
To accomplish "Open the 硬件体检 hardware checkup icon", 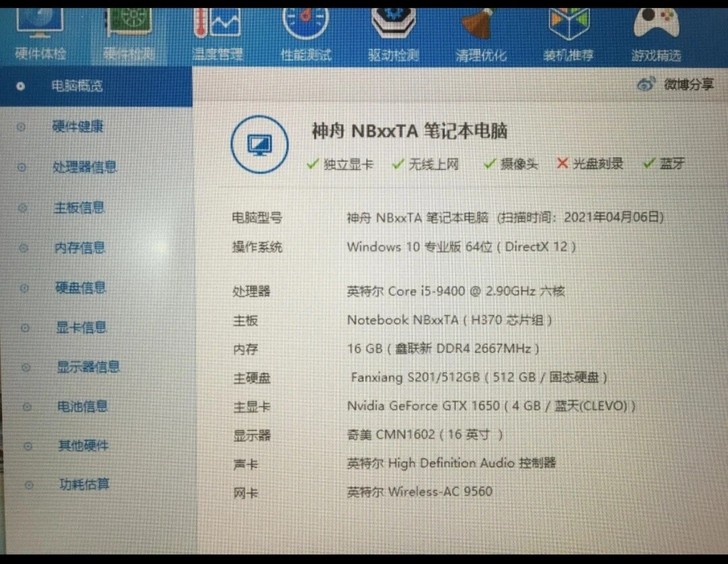I will click(40, 35).
